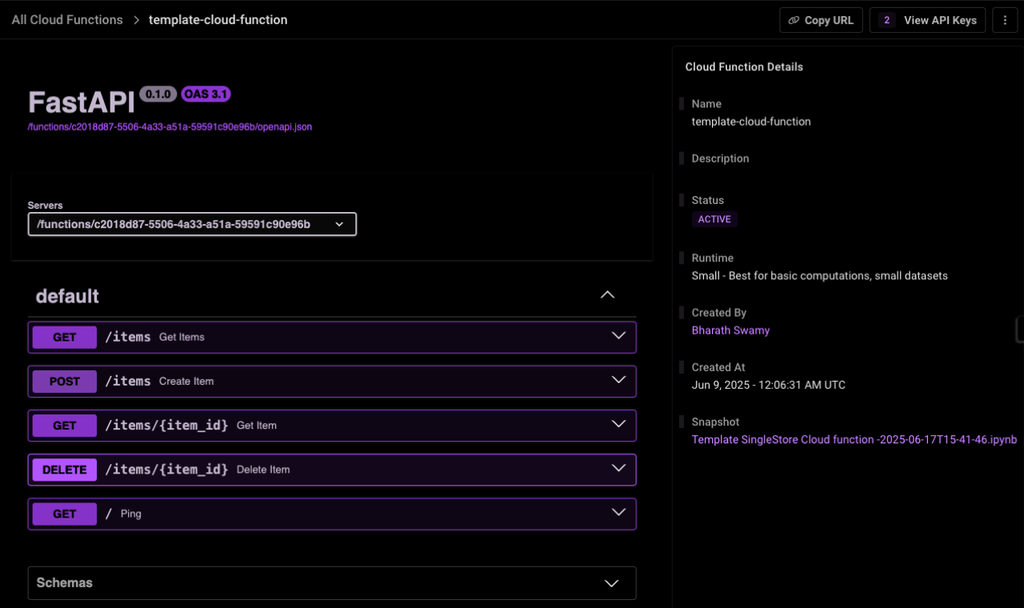This screenshot has width=1024, height=608.
Task: Expand the DELETE /items/{item_id} Delete Item operation
Action: point(618,468)
